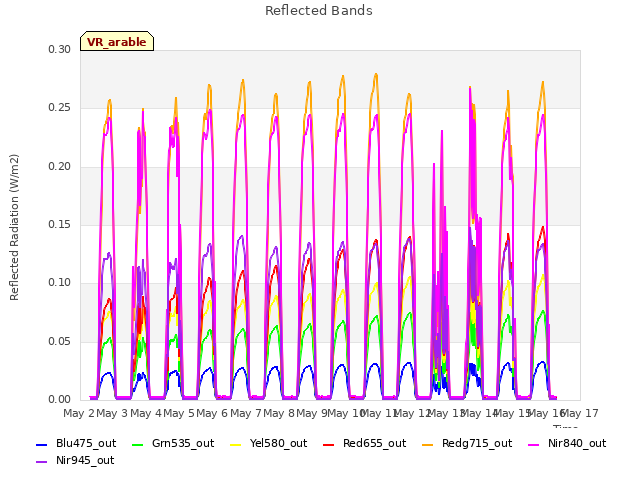Click the Yel580_out legend label
This screenshot has height=480, width=640.
pyautogui.click(x=278, y=443)
